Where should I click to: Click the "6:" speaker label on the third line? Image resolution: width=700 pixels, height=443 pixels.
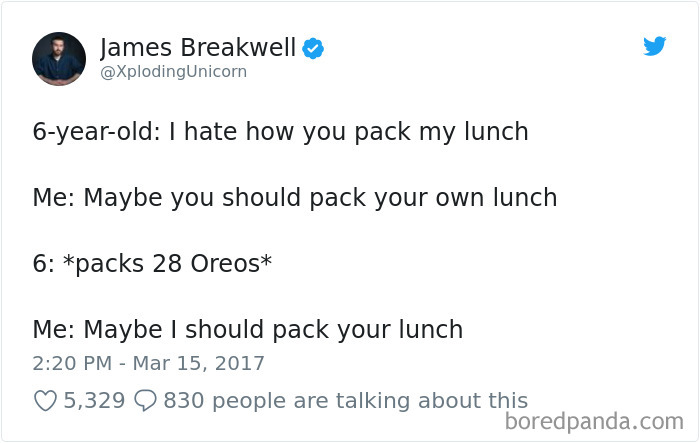tap(44, 263)
